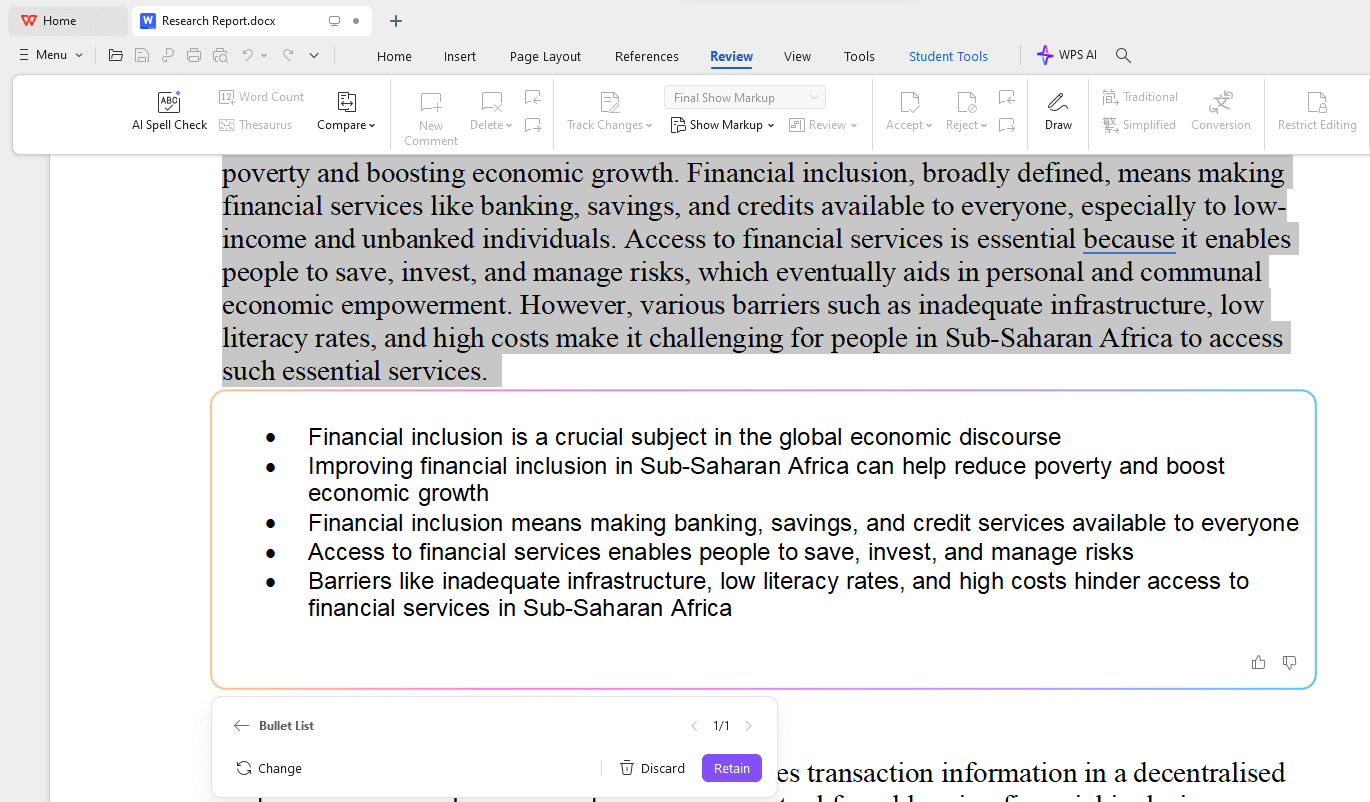Click Change to regenerate bullet list
1370x802 pixels.
[269, 768]
